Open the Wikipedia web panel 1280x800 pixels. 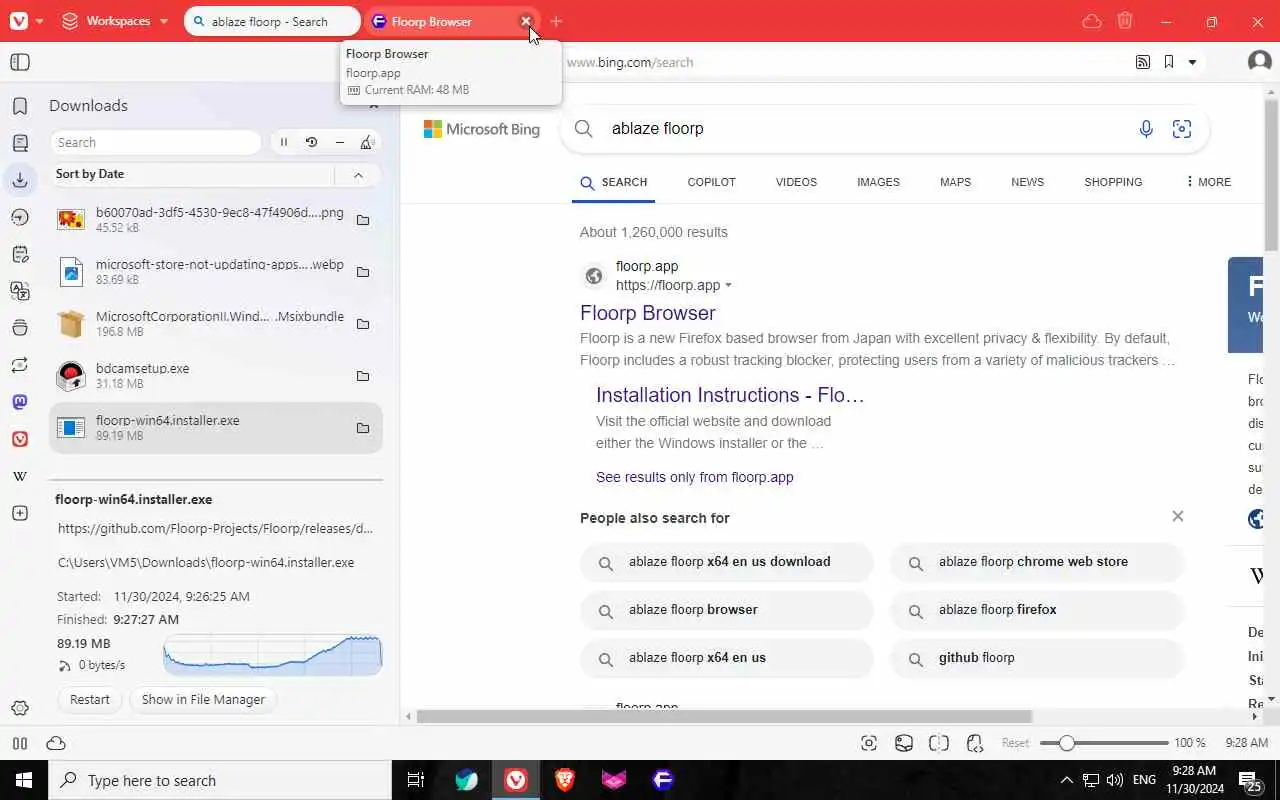tap(20, 476)
